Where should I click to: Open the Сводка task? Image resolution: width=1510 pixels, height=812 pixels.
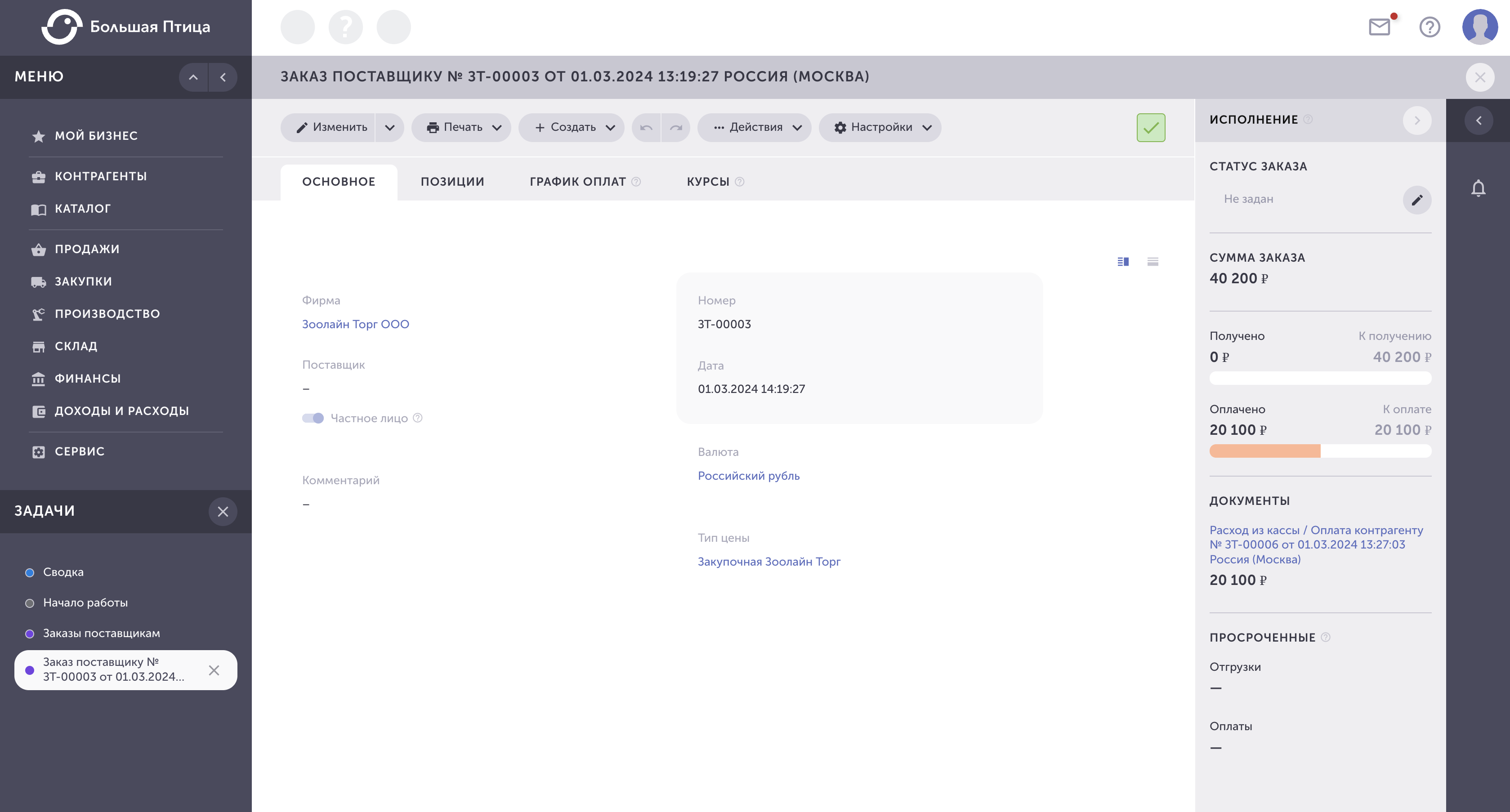(63, 572)
